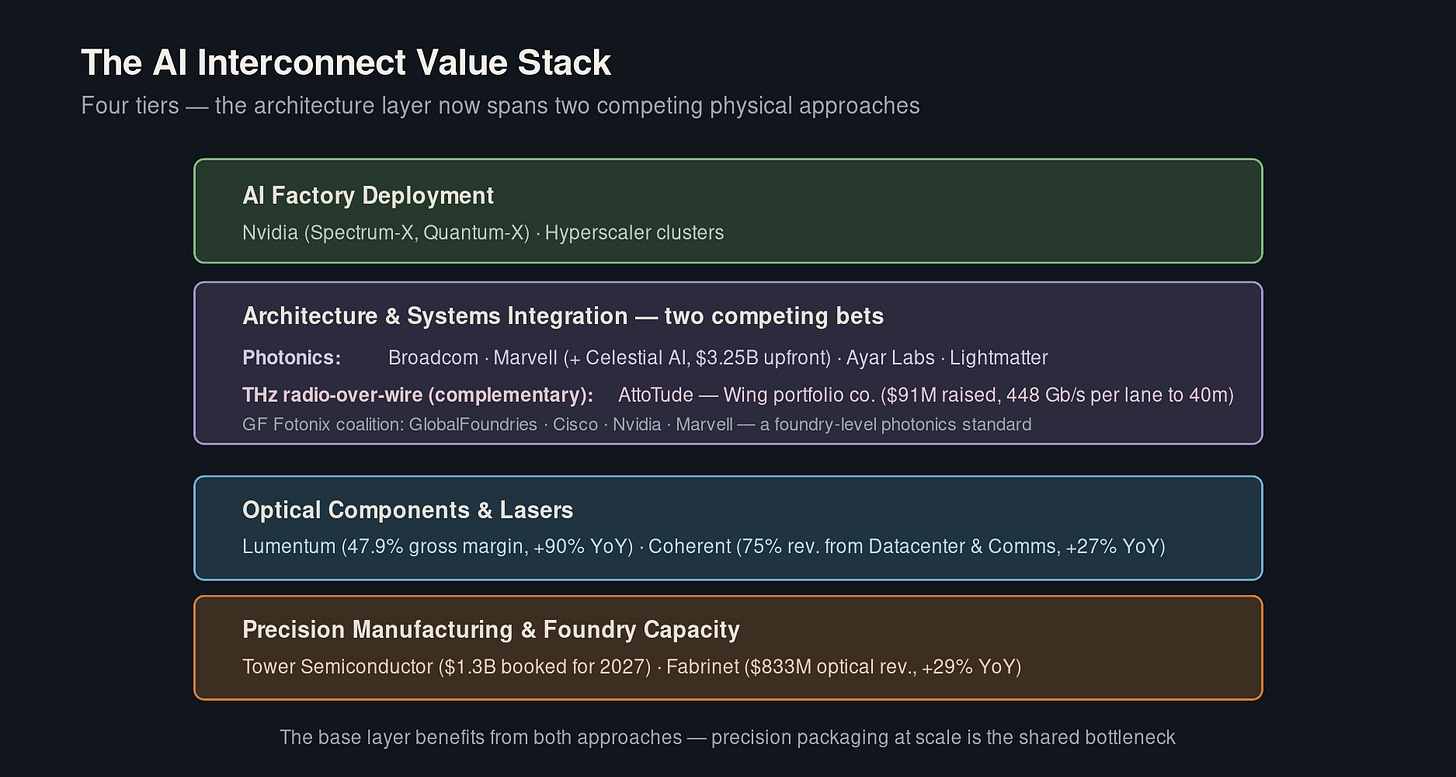Click the 'Hyperscaler clusters' text

coord(634,233)
